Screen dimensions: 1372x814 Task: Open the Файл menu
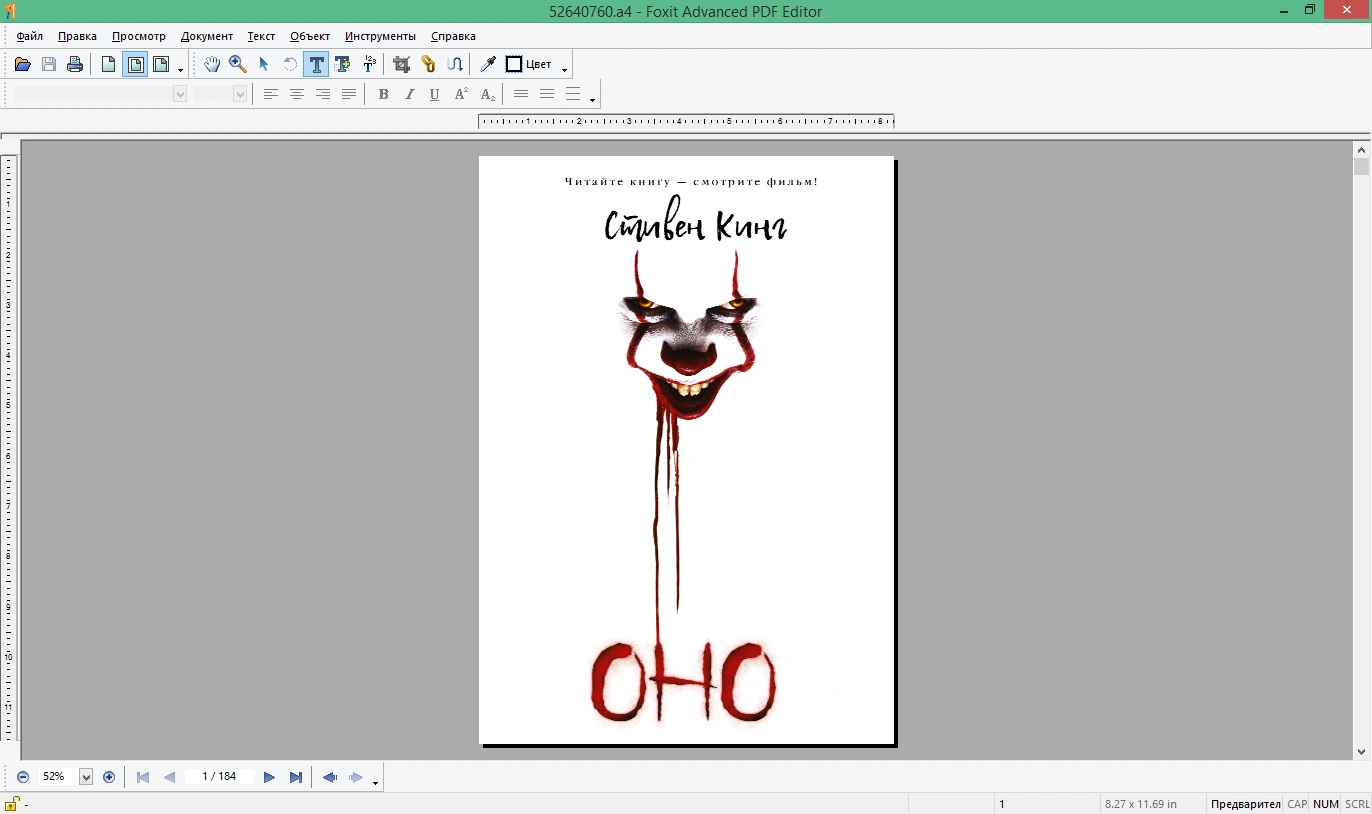(x=30, y=36)
